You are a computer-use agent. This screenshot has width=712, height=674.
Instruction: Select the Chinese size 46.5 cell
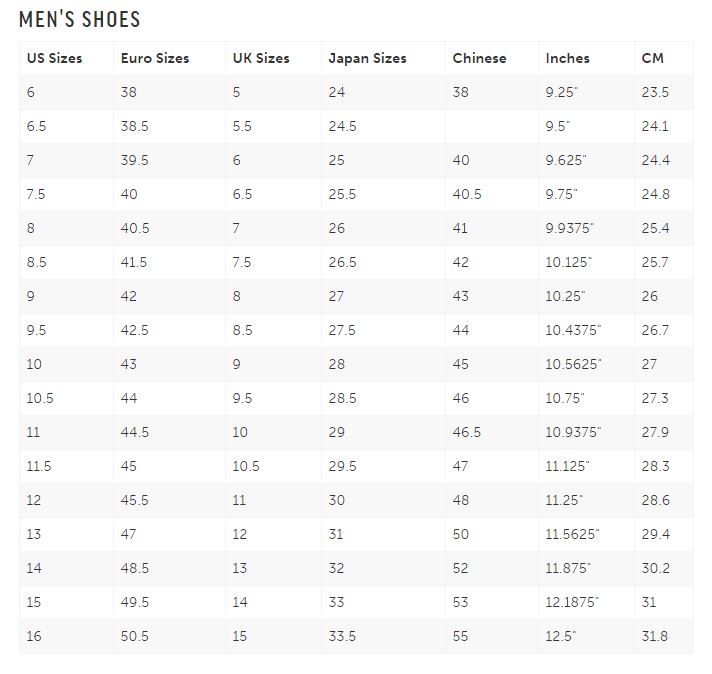pyautogui.click(x=466, y=432)
